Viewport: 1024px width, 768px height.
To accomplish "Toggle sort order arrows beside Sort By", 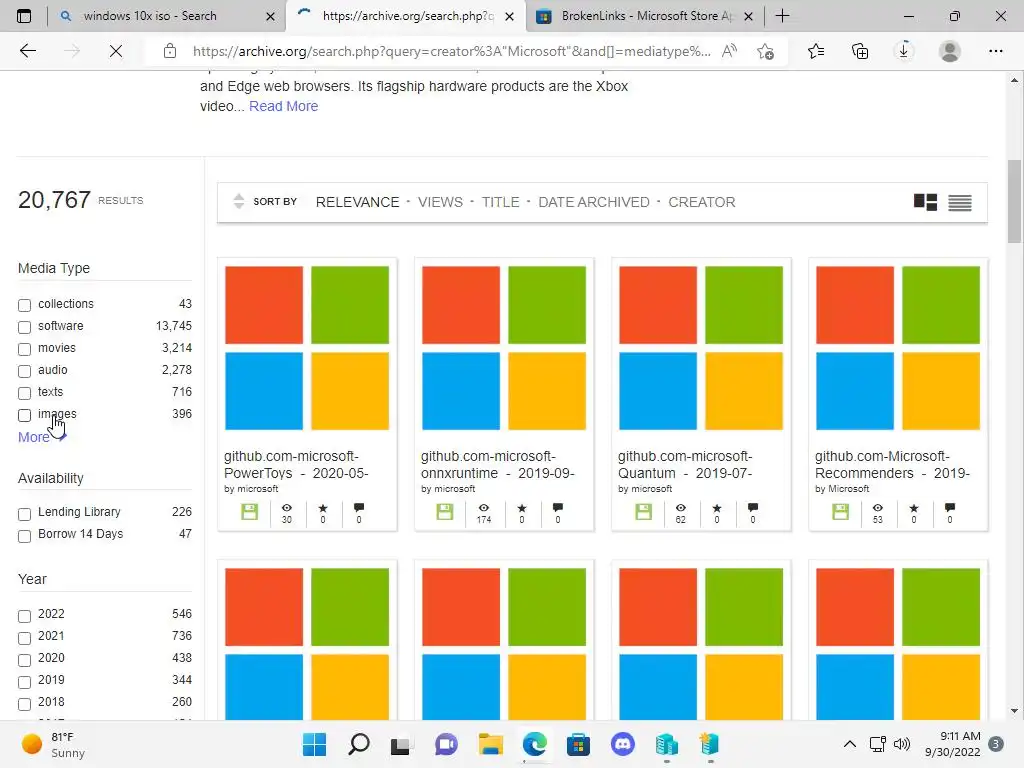I will [239, 202].
